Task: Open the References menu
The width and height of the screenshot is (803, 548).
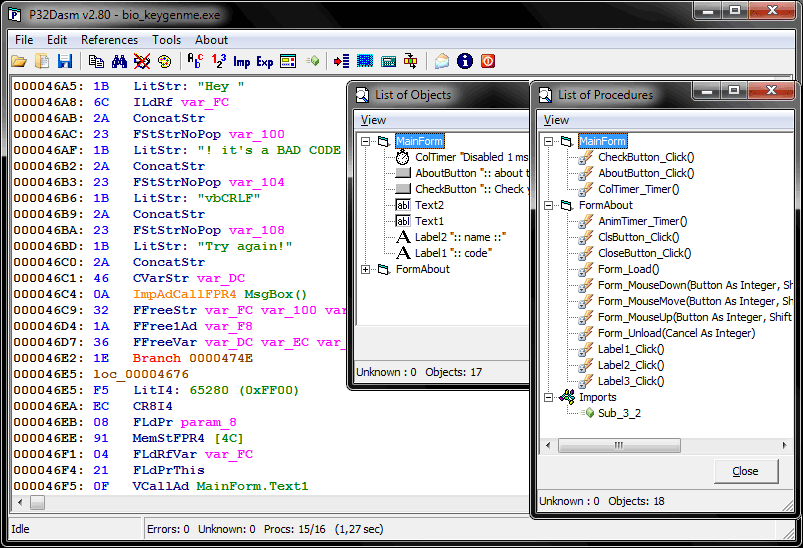Action: point(110,40)
